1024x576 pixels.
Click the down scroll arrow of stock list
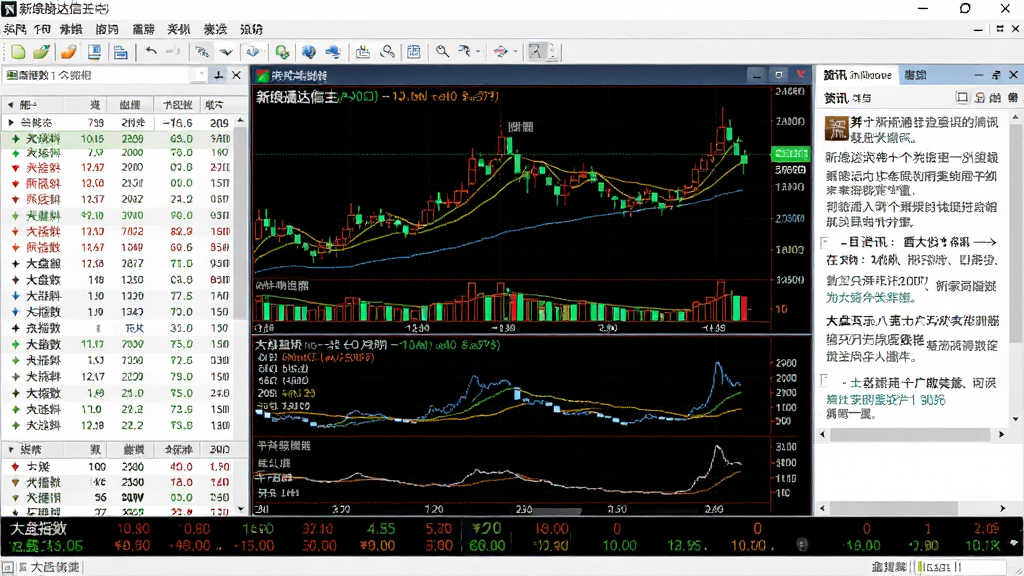click(x=240, y=509)
